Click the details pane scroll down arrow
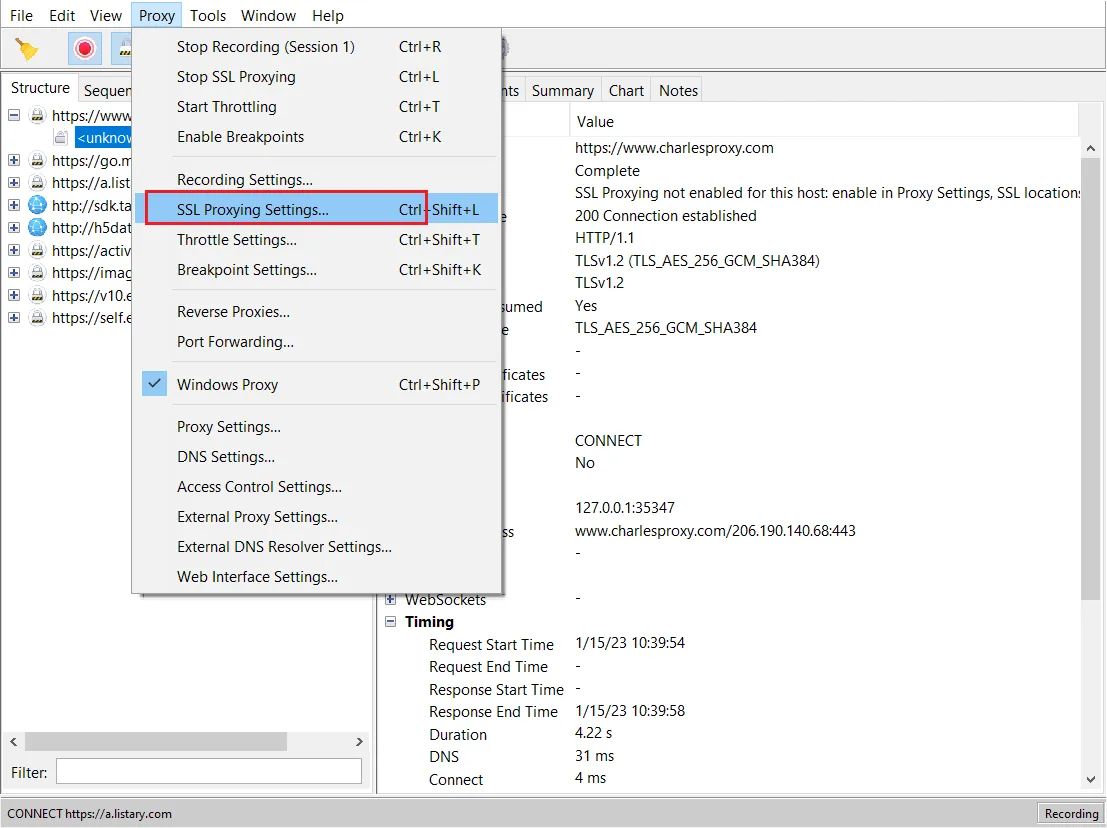The width and height of the screenshot is (1107, 828). tap(1091, 779)
